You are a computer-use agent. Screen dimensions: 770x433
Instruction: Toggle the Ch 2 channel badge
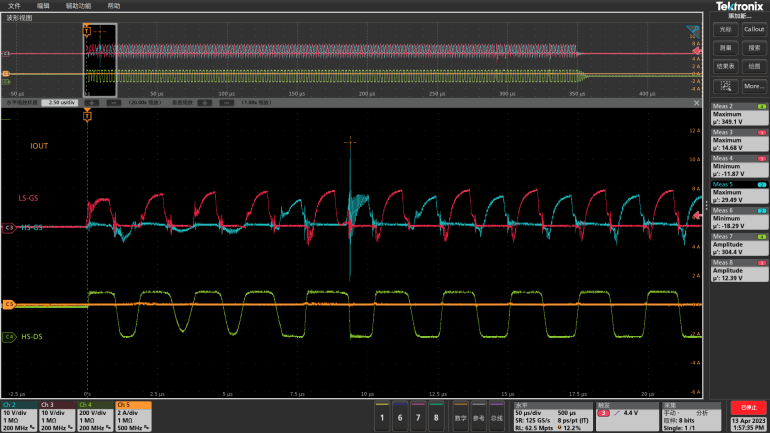pos(20,415)
